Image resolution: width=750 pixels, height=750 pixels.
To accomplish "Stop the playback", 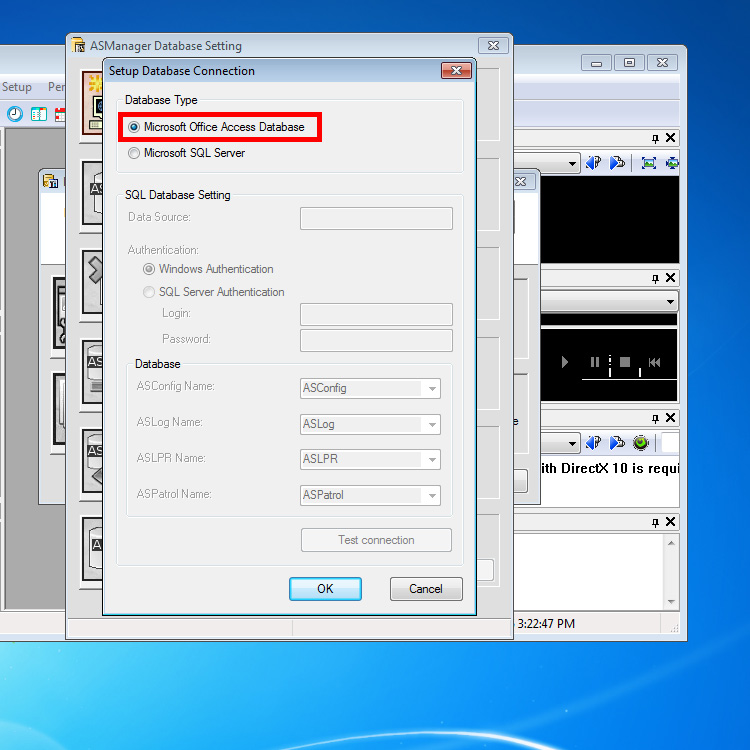I will point(625,362).
